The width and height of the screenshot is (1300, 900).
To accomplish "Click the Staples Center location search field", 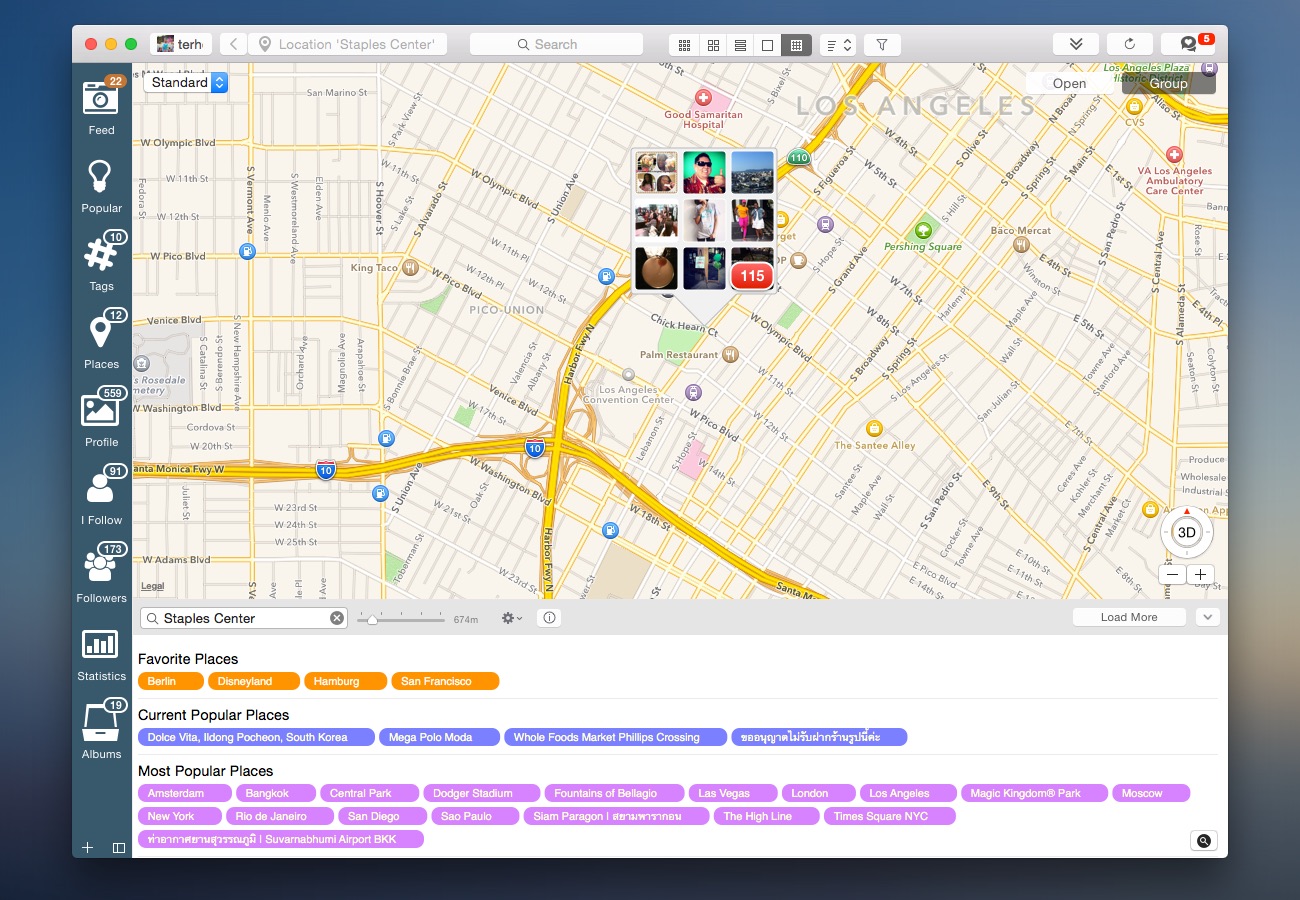I will tap(244, 618).
